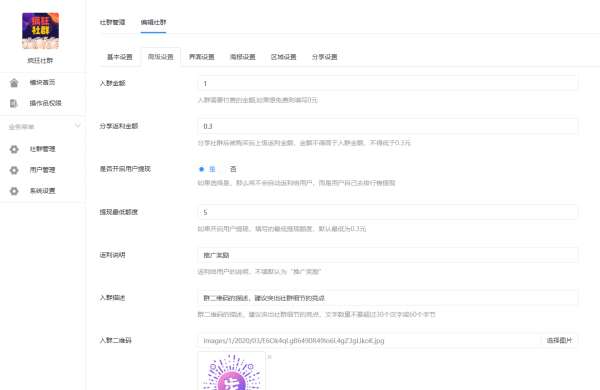600x390 pixels.
Task: Open the 分享设置 tab
Action: point(324,57)
